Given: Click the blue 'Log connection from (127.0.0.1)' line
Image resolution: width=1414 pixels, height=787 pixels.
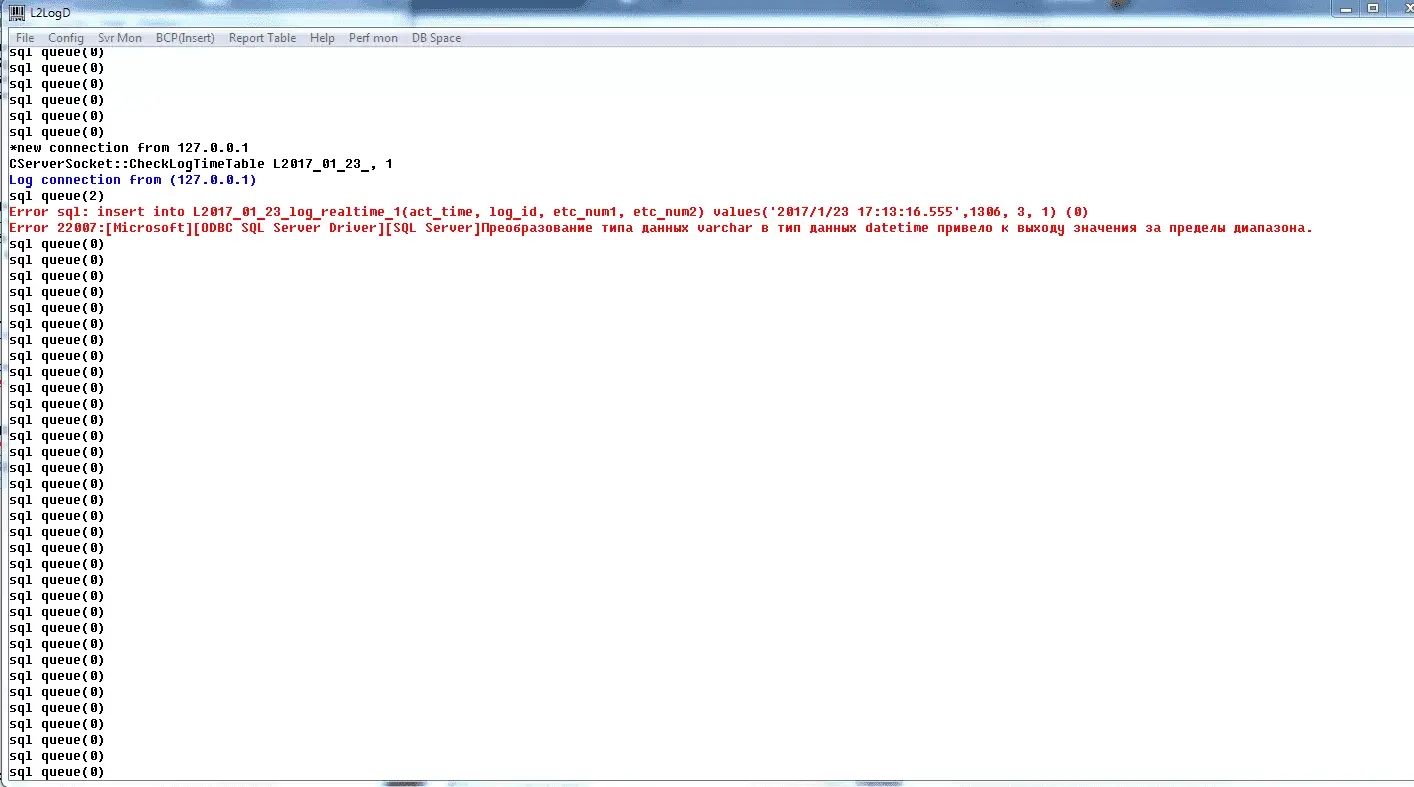Looking at the screenshot, I should [x=133, y=180].
